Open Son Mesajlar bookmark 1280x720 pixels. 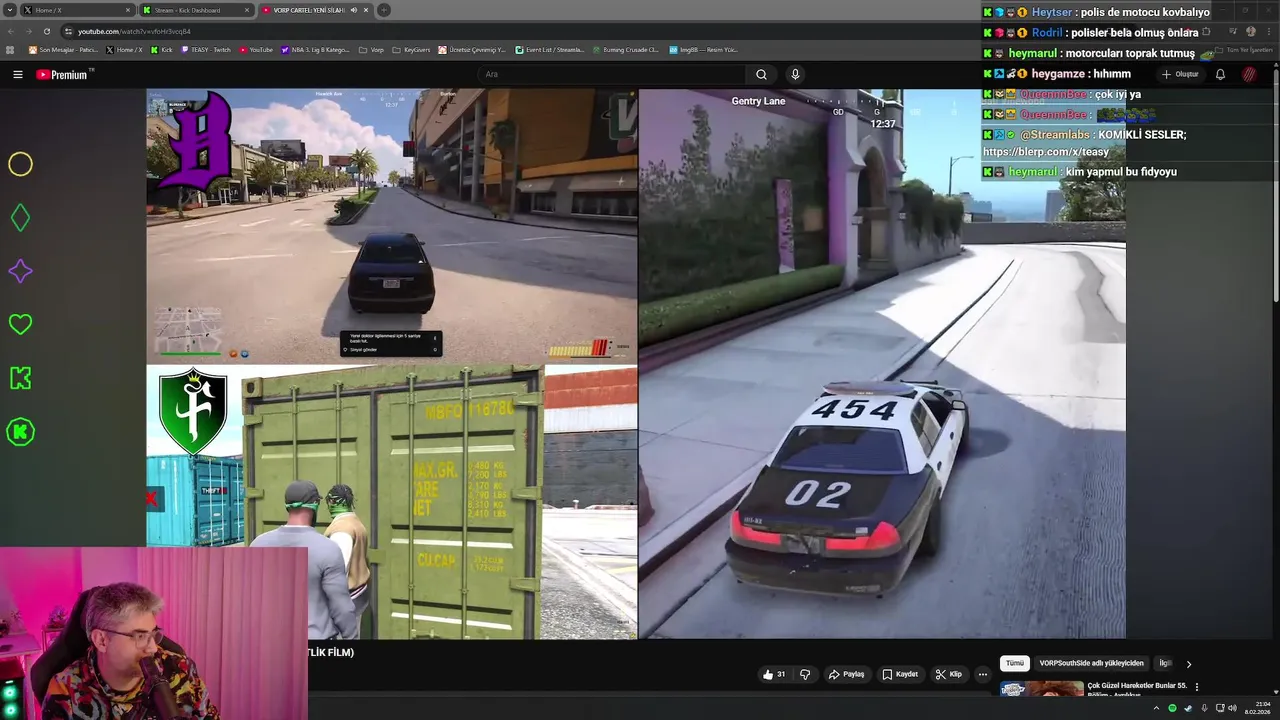coord(63,50)
